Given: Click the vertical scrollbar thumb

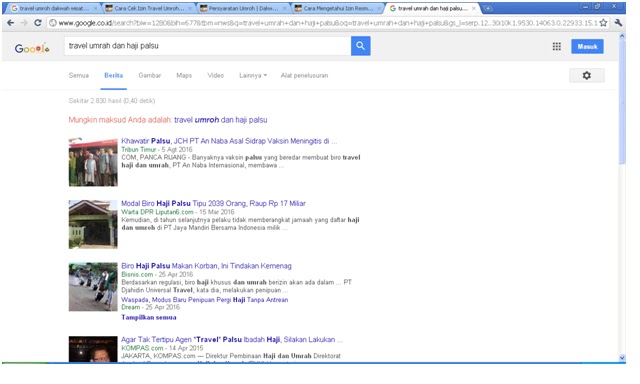Looking at the screenshot, I should [622, 102].
